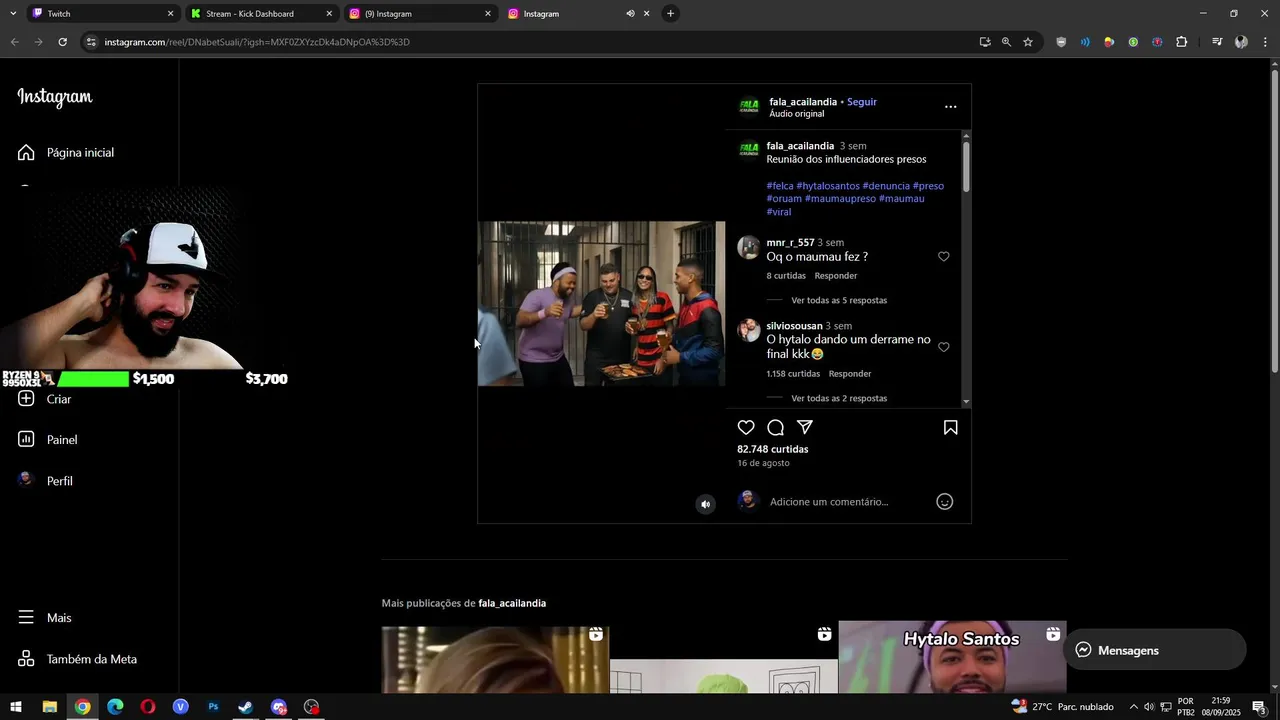Open the Hytalo Santos reel thumbnail
Image resolution: width=1280 pixels, height=720 pixels.
click(x=952, y=657)
